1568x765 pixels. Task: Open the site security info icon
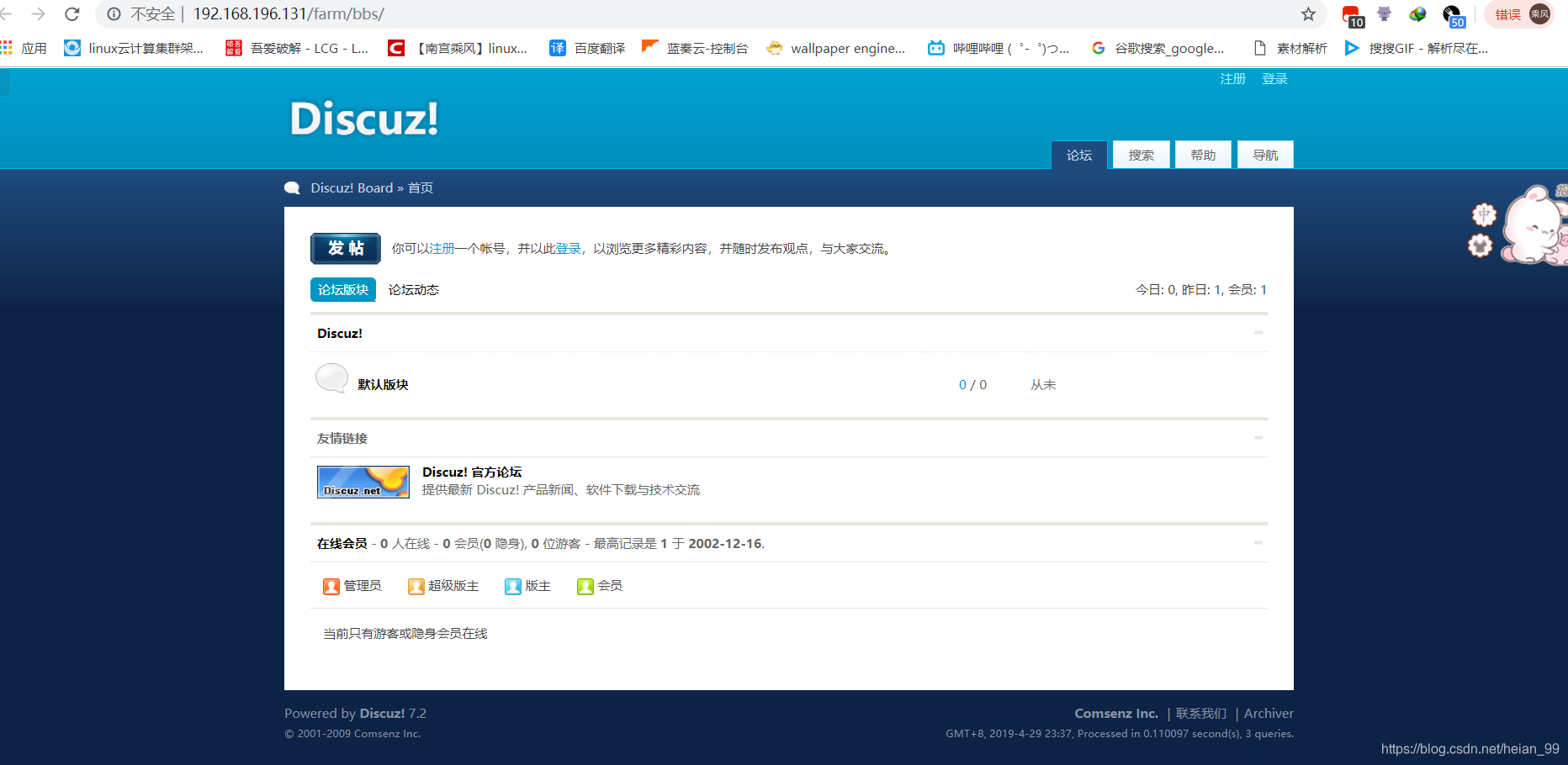[x=114, y=14]
